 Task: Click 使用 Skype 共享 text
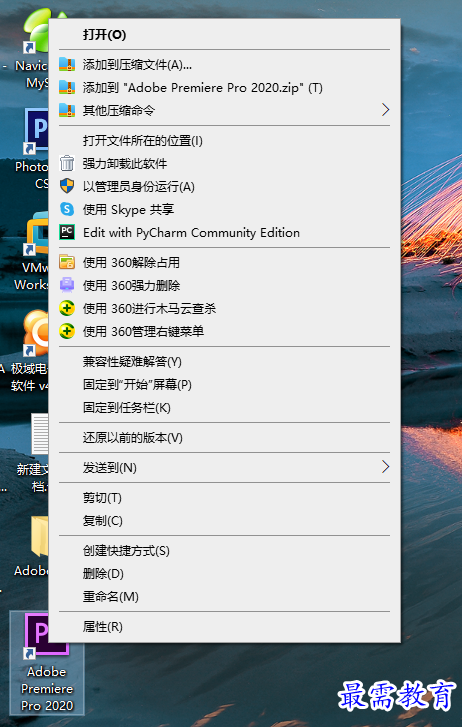pyautogui.click(x=128, y=210)
